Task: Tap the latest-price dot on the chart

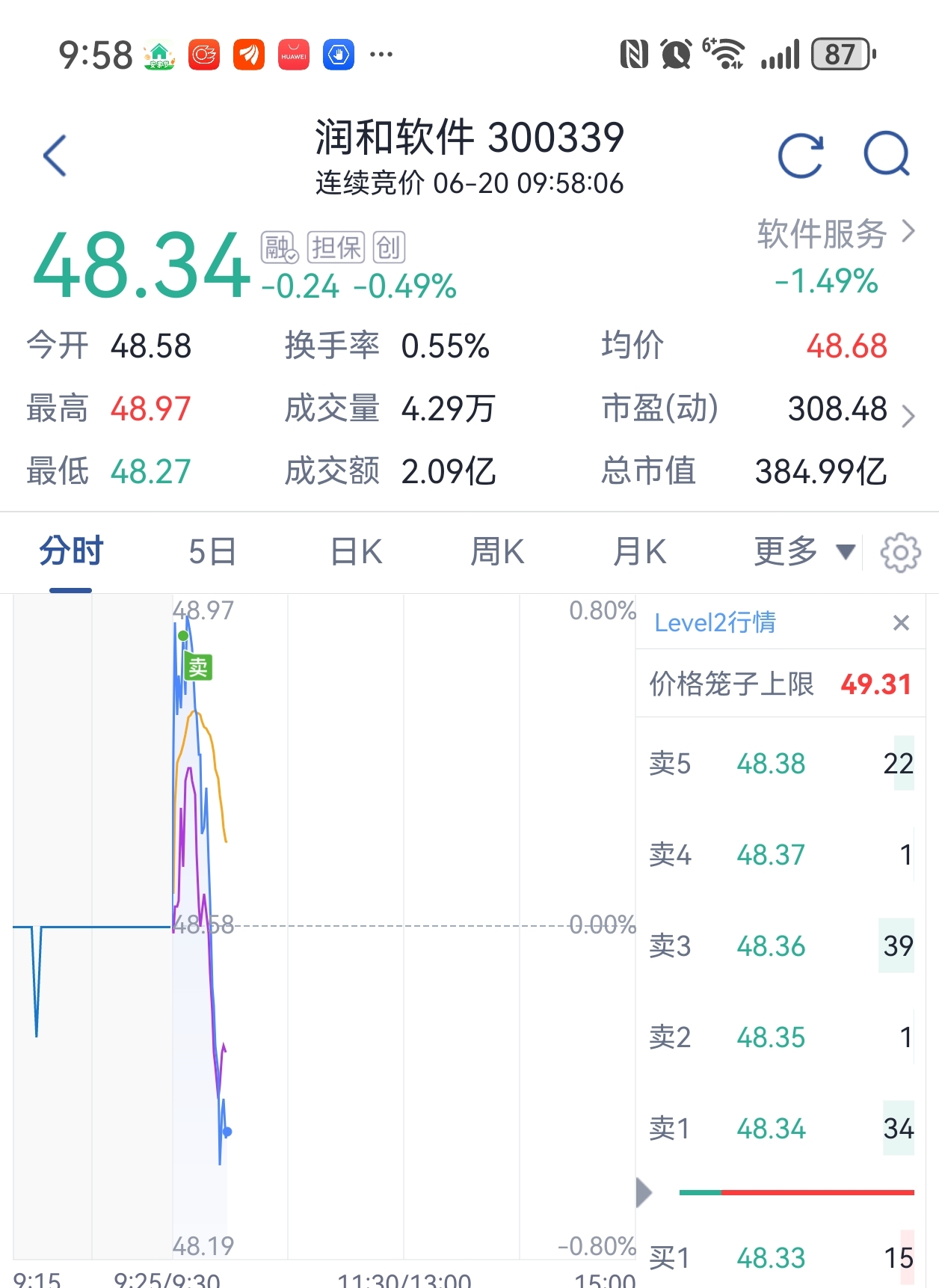Action: click(227, 1132)
